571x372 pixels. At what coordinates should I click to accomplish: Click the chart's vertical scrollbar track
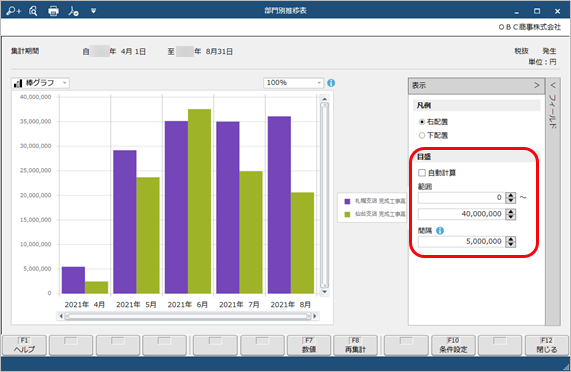click(x=324, y=195)
